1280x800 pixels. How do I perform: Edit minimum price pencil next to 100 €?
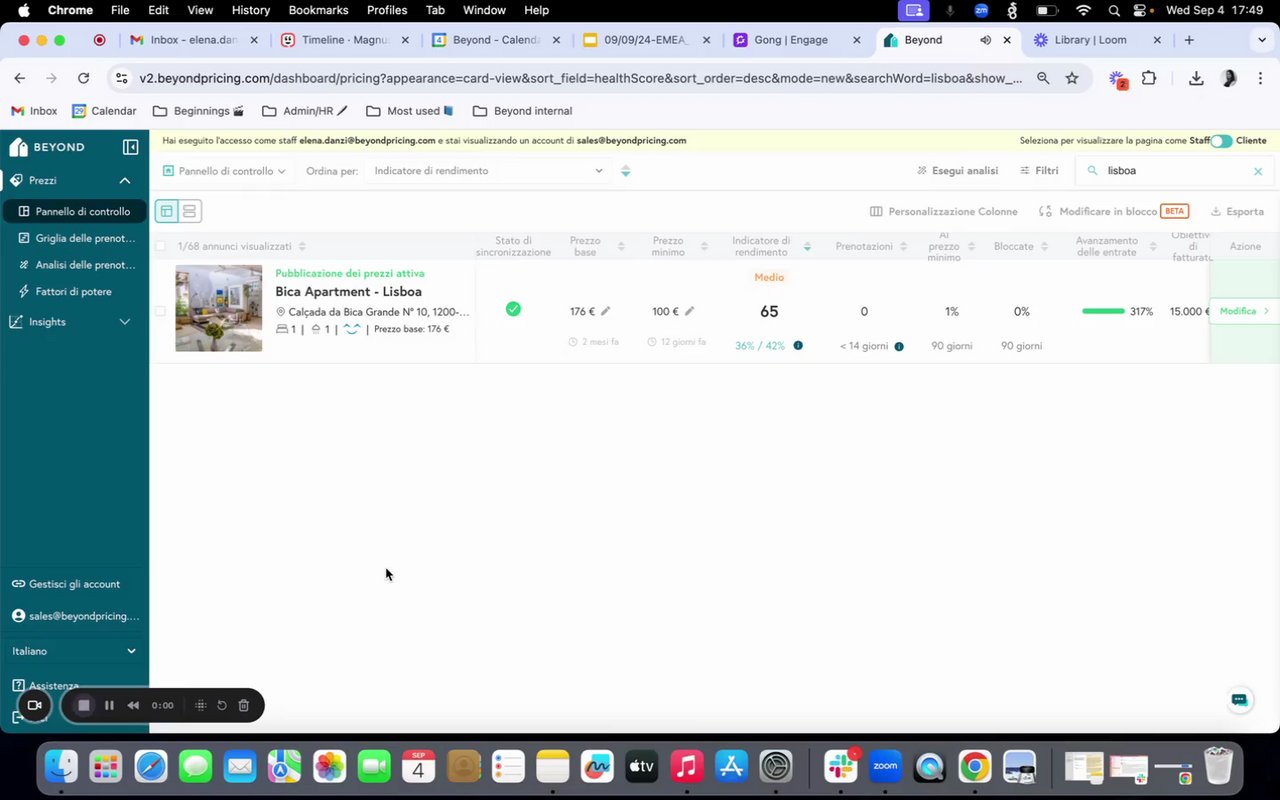689,311
